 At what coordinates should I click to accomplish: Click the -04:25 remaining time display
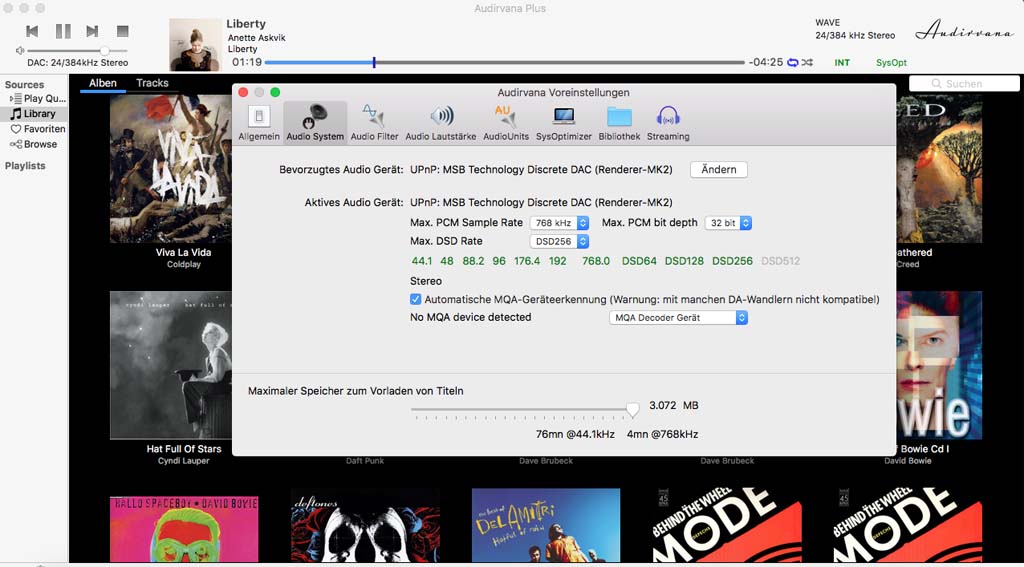(x=765, y=63)
